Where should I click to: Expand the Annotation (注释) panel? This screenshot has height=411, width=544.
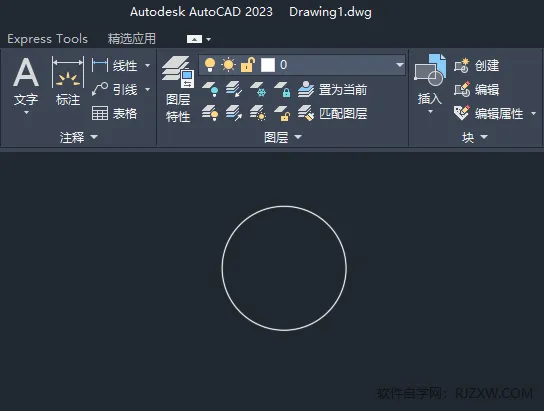(78, 137)
